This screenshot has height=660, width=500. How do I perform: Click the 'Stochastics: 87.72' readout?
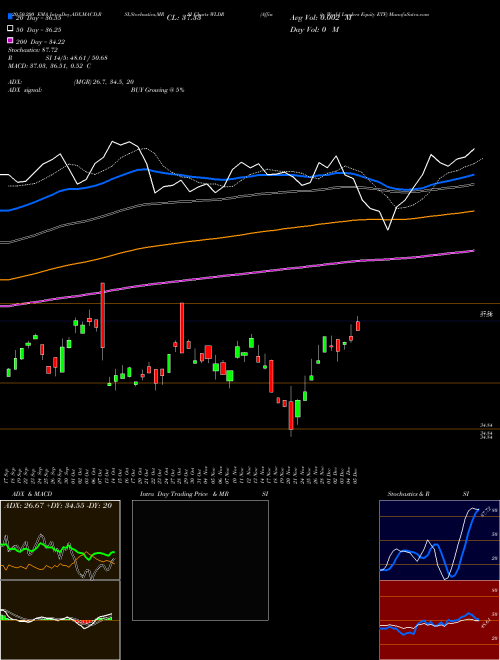[33, 50]
